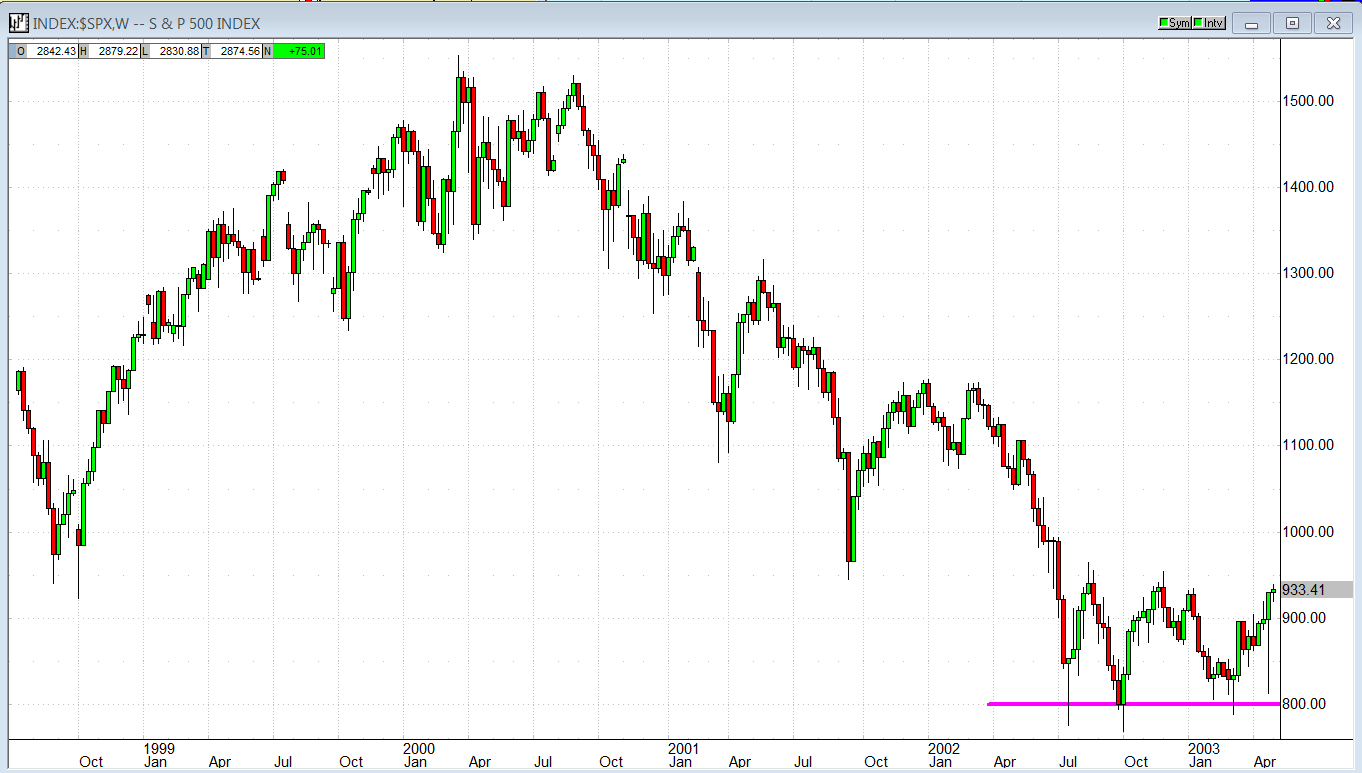Screen dimensions: 1362x773
Task: Click the 2002 year label on time axis
Action: [x=943, y=747]
